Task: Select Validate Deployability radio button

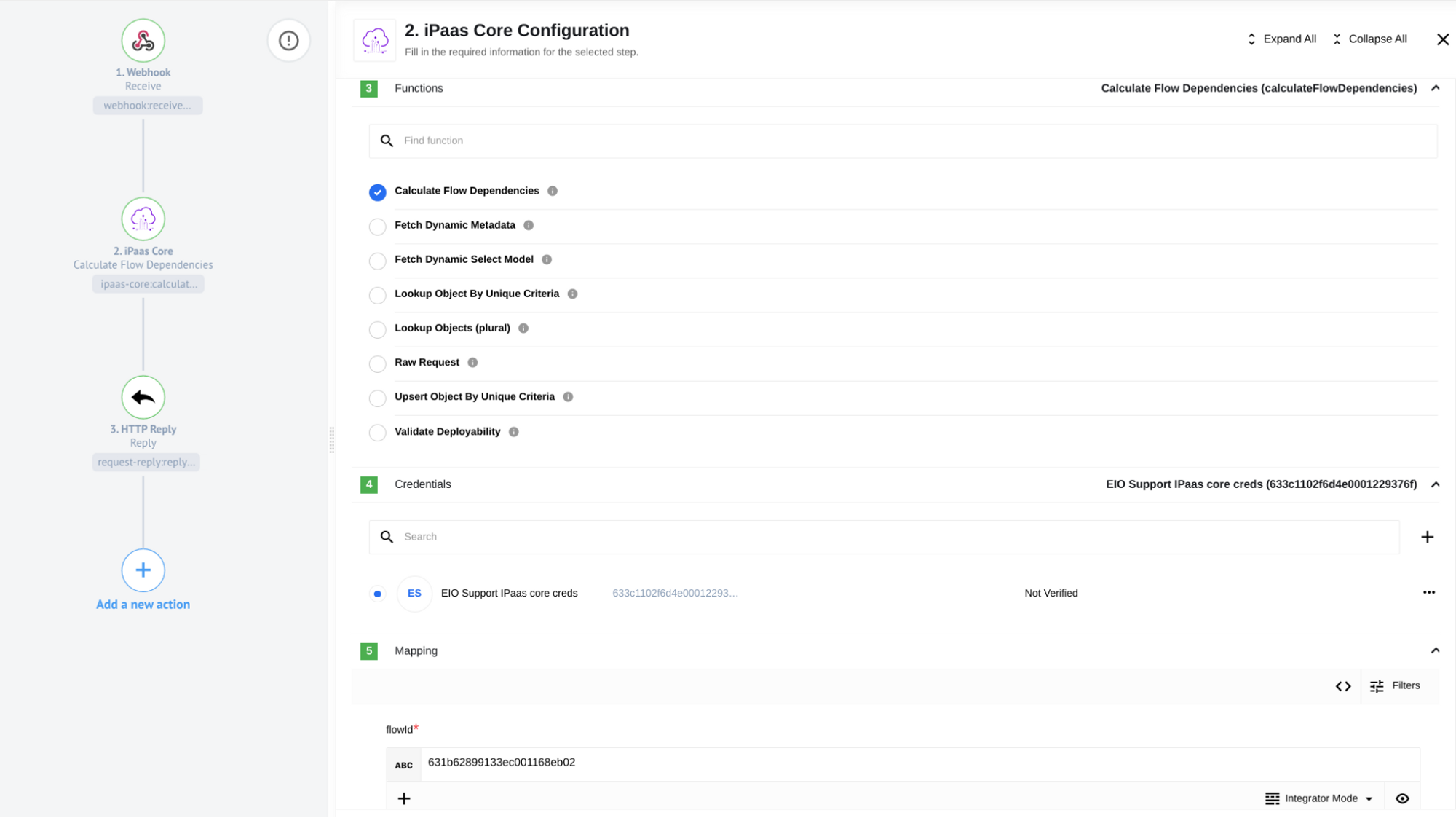Action: pyautogui.click(x=377, y=433)
